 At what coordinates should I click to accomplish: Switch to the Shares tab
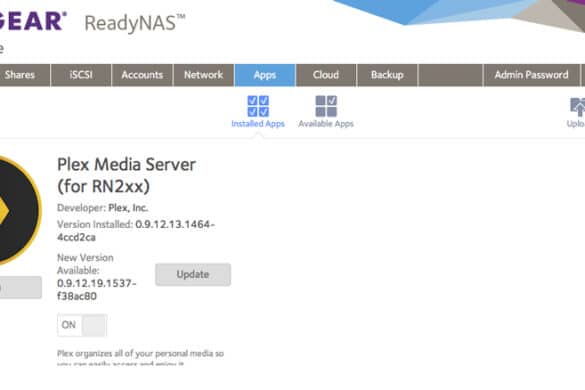click(24, 75)
